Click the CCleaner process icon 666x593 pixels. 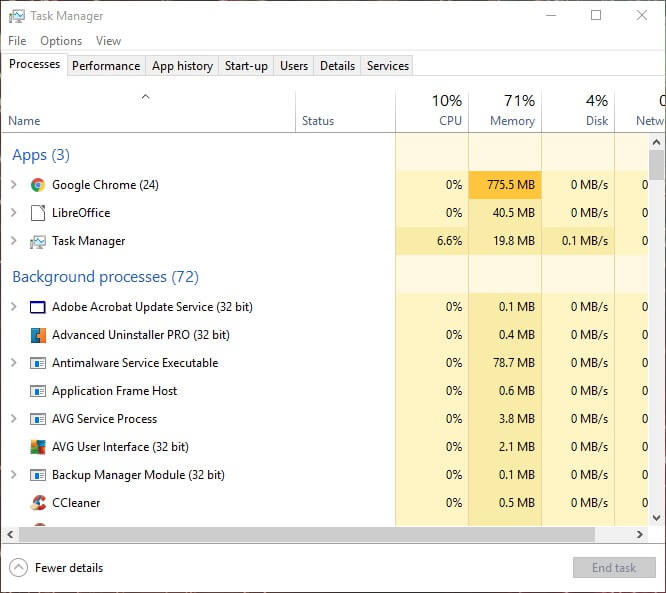coord(38,503)
